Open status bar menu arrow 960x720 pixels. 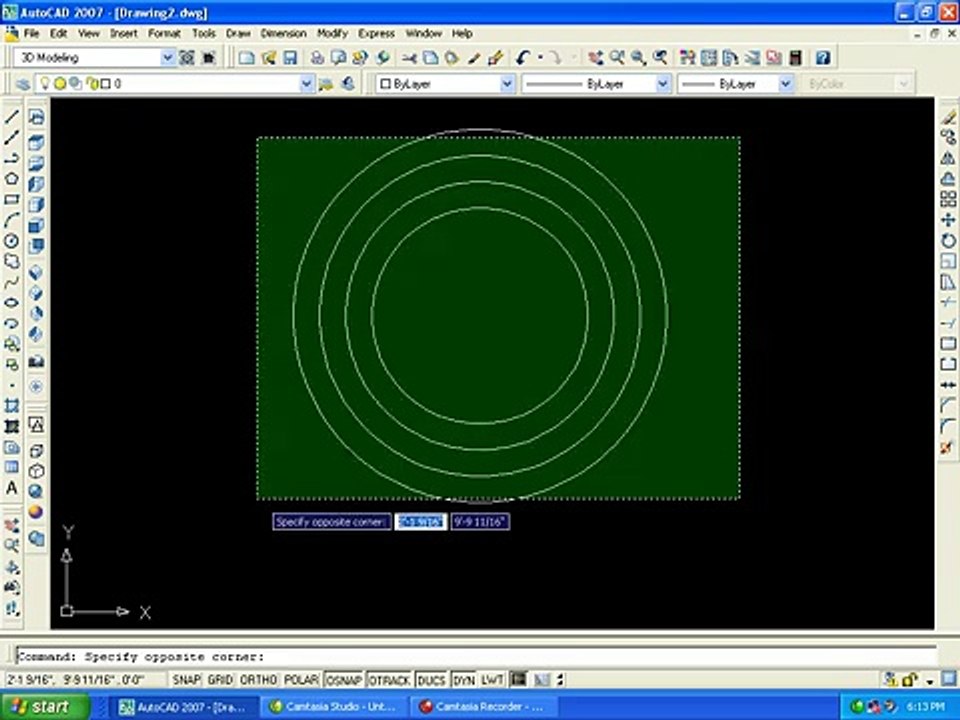click(931, 681)
